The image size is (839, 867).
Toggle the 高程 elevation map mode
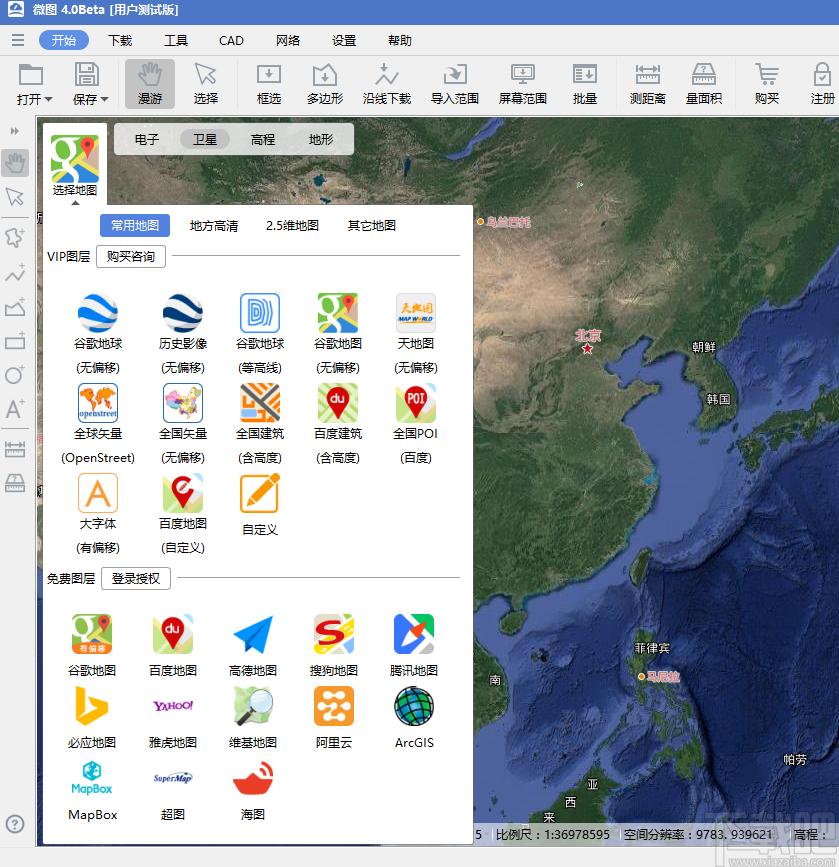coord(263,139)
